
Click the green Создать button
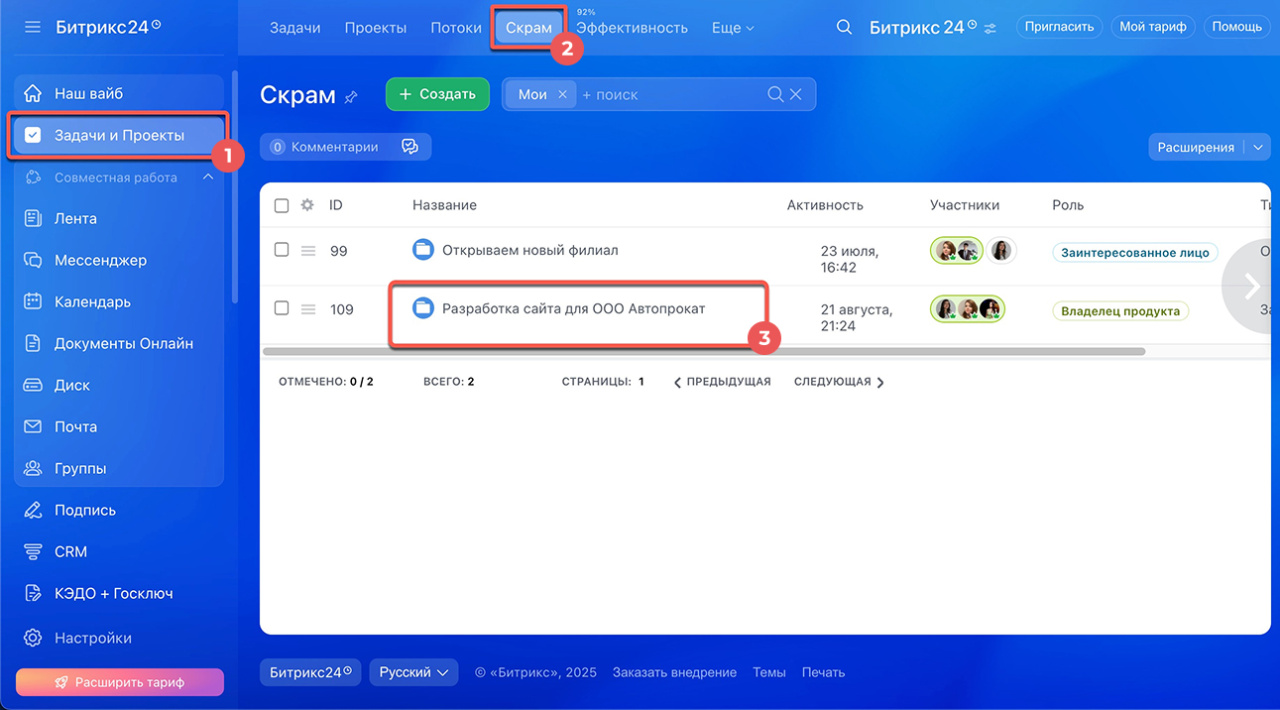[438, 94]
